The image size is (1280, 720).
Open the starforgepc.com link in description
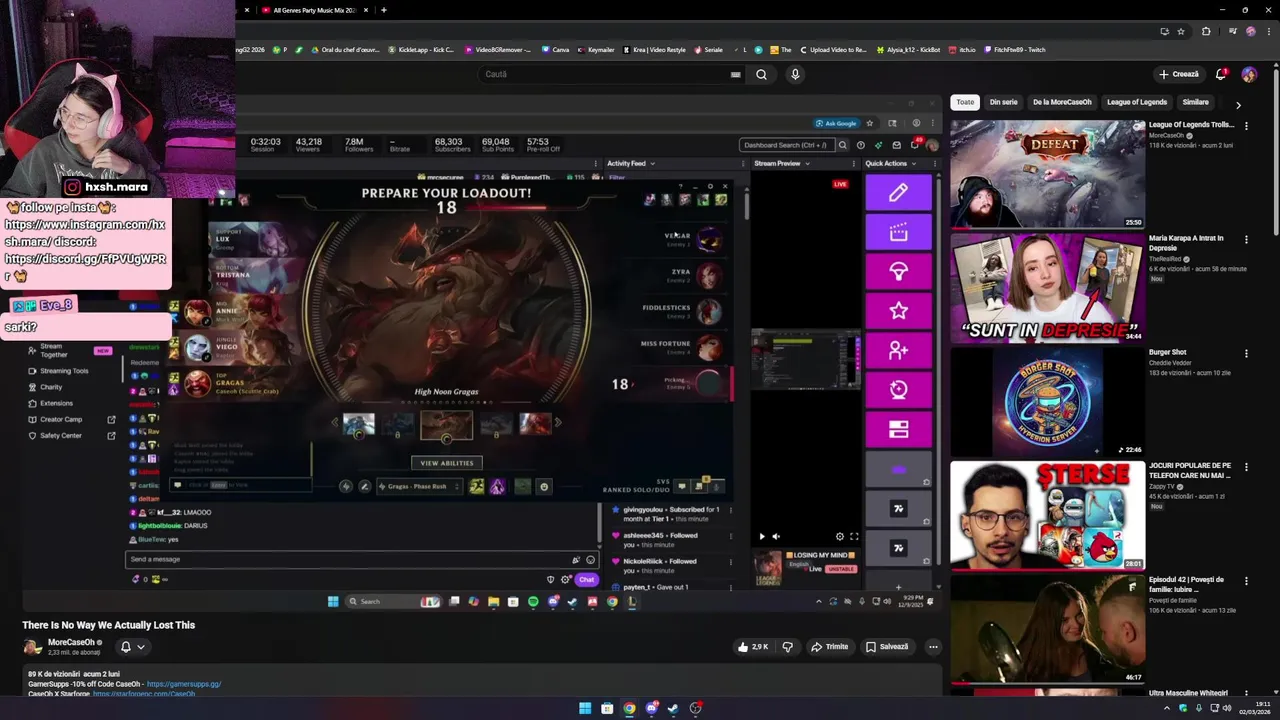coord(144,694)
